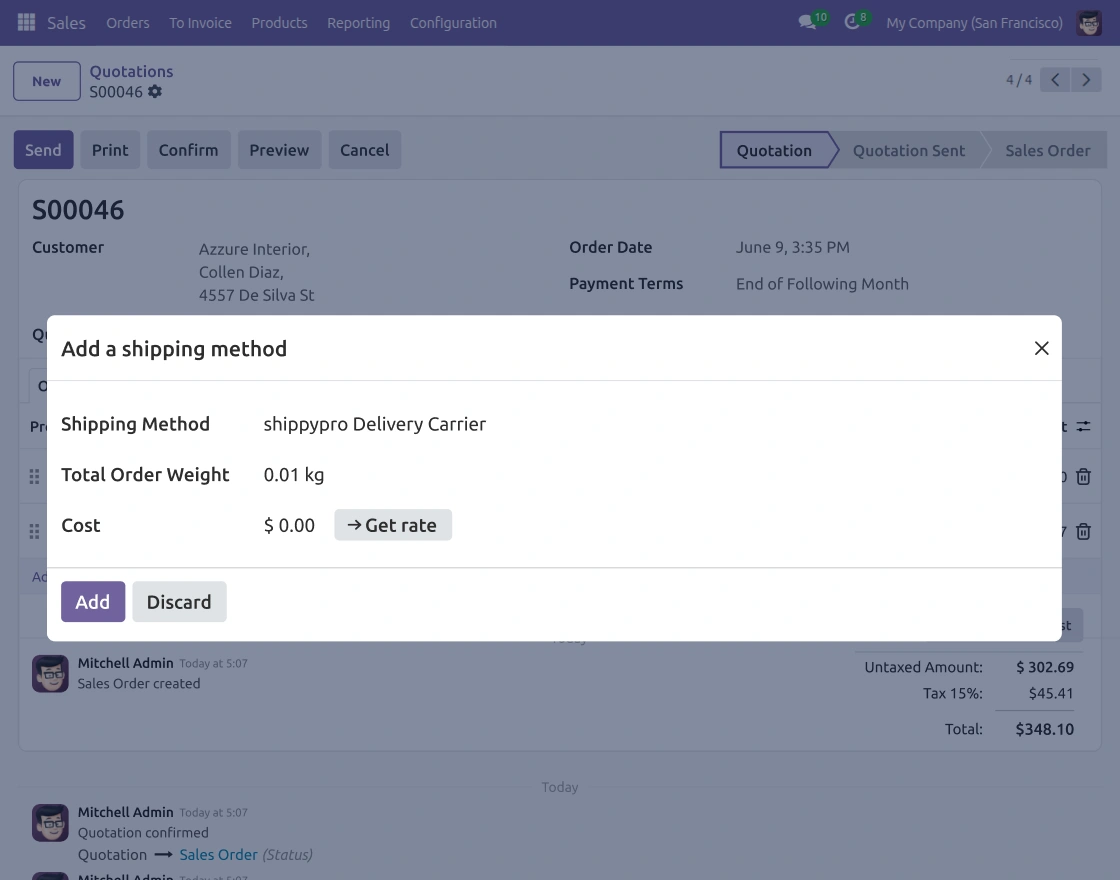Screen dimensions: 1120x880
Task: Open the Configuration menu
Action: tap(453, 23)
